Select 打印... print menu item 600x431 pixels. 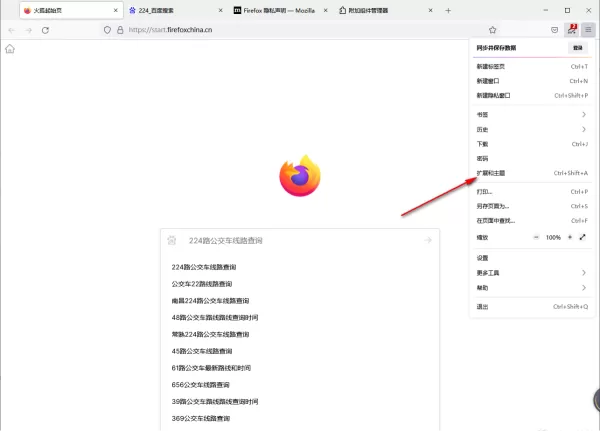pyautogui.click(x=532, y=192)
